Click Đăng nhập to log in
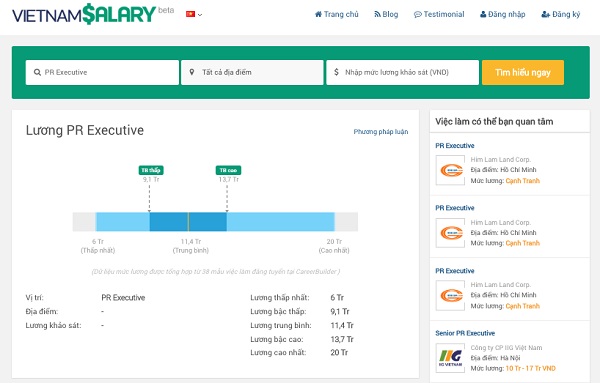Screen dimensions: 600x383 (x=502, y=14)
